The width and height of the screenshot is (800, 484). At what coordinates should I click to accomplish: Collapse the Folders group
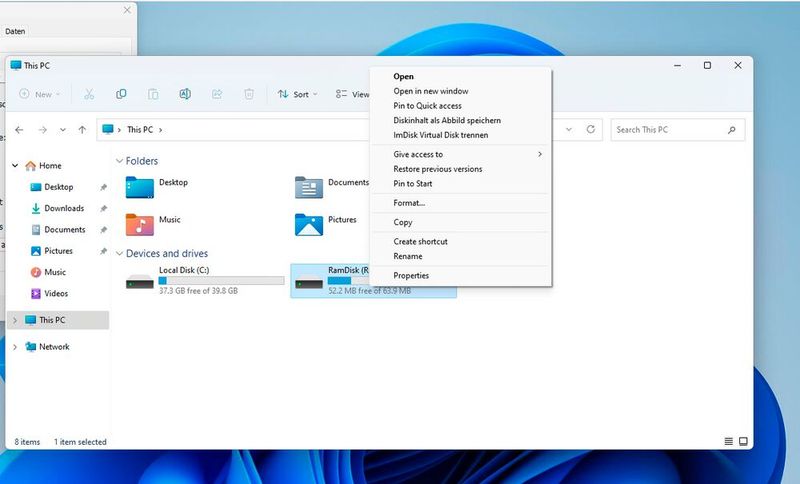coord(119,161)
